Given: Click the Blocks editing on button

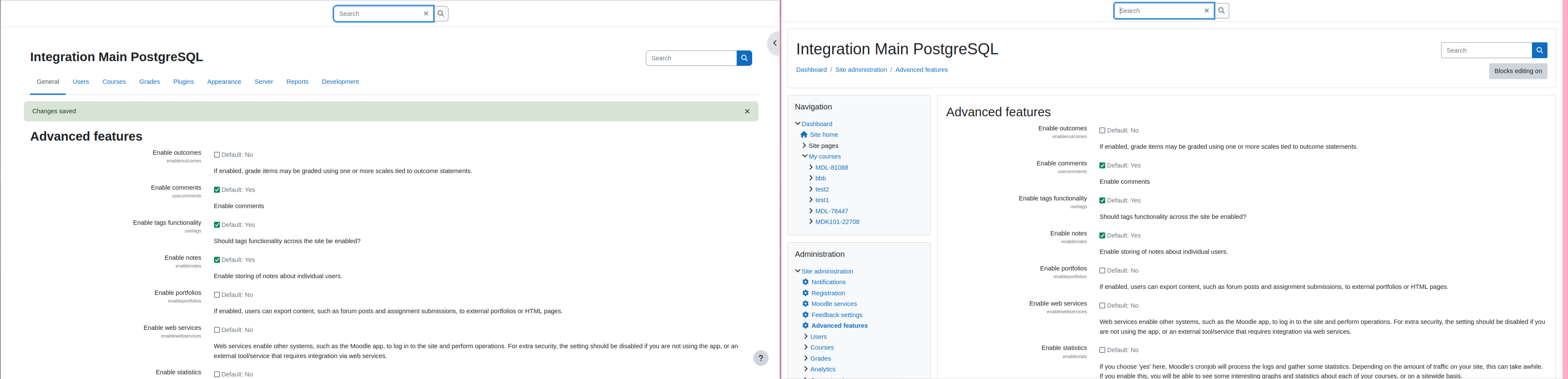Looking at the screenshot, I should (1518, 71).
